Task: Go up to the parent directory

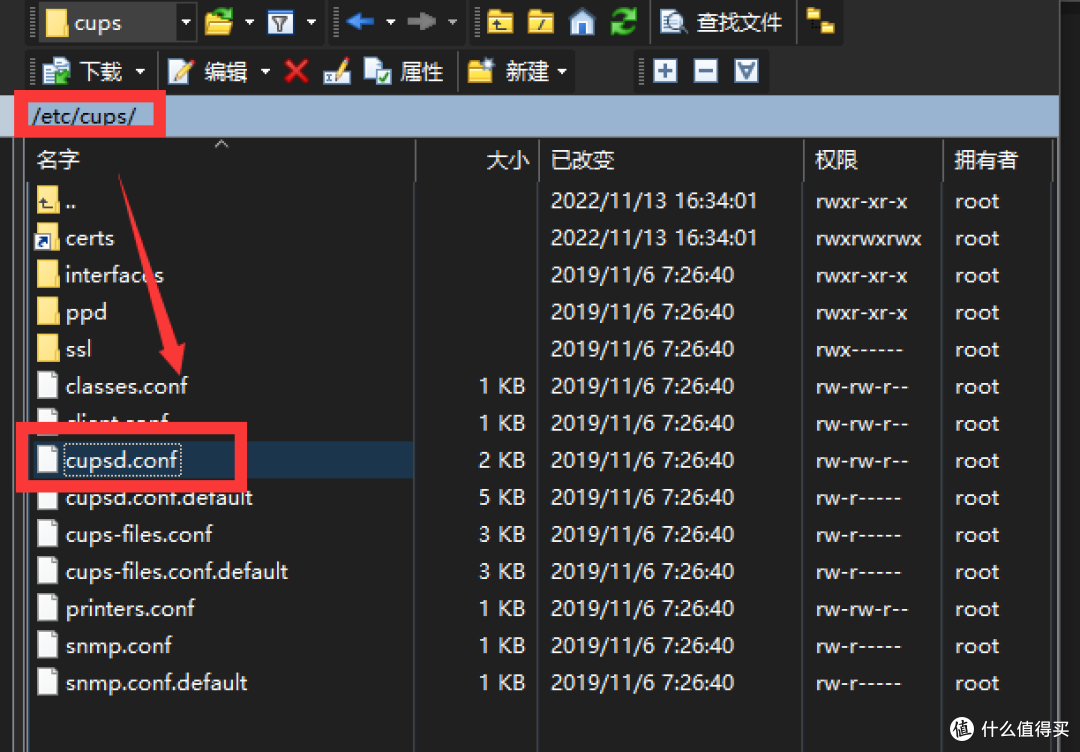Action: point(500,22)
